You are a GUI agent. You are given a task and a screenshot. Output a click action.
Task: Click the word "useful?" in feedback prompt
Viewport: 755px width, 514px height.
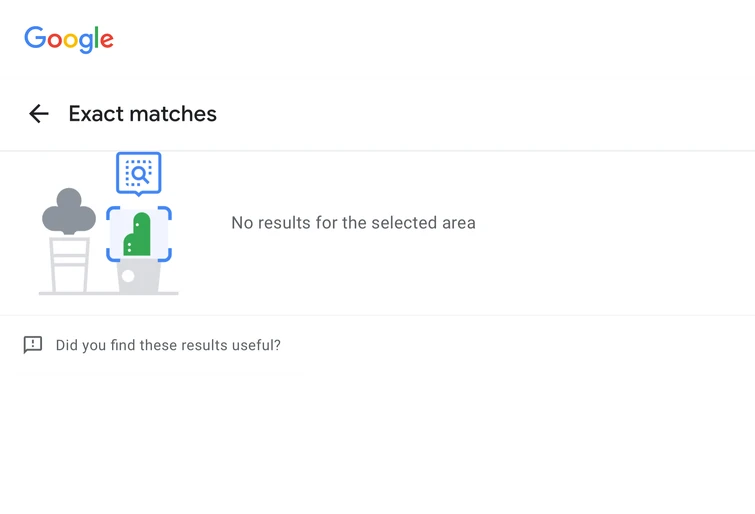[256, 345]
